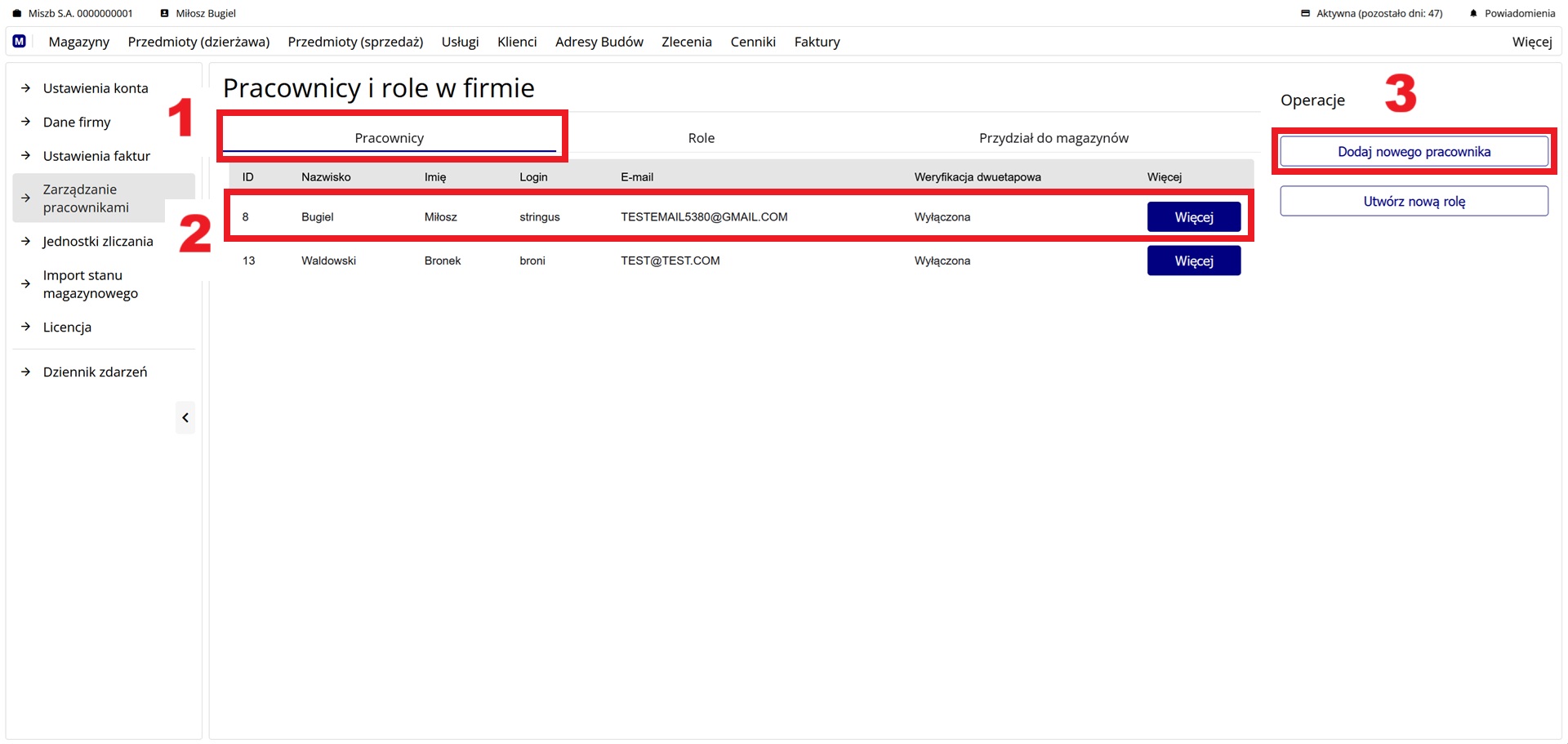Click the company icon beside Miszb S.A.
This screenshot has width=1568, height=744.
pos(16,14)
